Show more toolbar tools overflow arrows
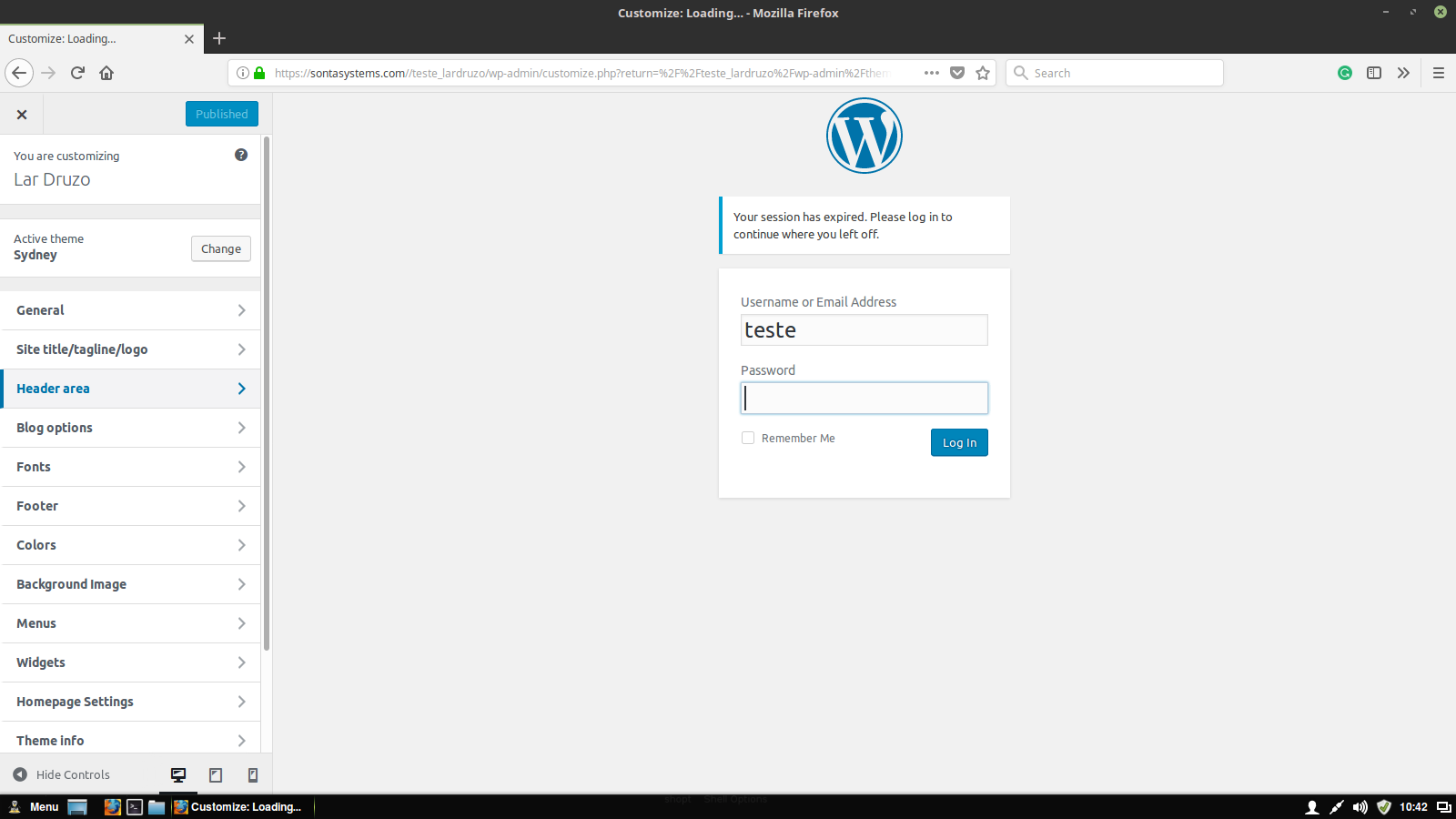Image resolution: width=1456 pixels, height=819 pixels. (1403, 73)
